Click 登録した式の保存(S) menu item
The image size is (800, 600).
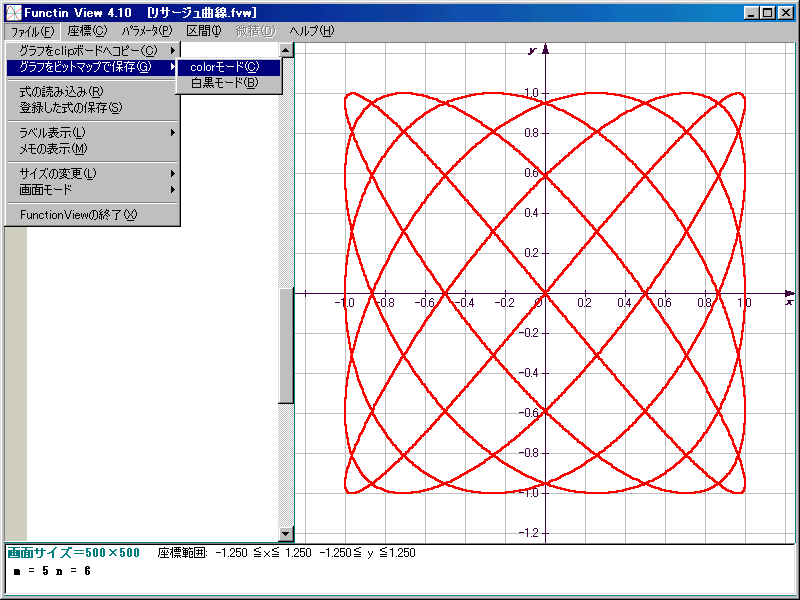click(93, 108)
